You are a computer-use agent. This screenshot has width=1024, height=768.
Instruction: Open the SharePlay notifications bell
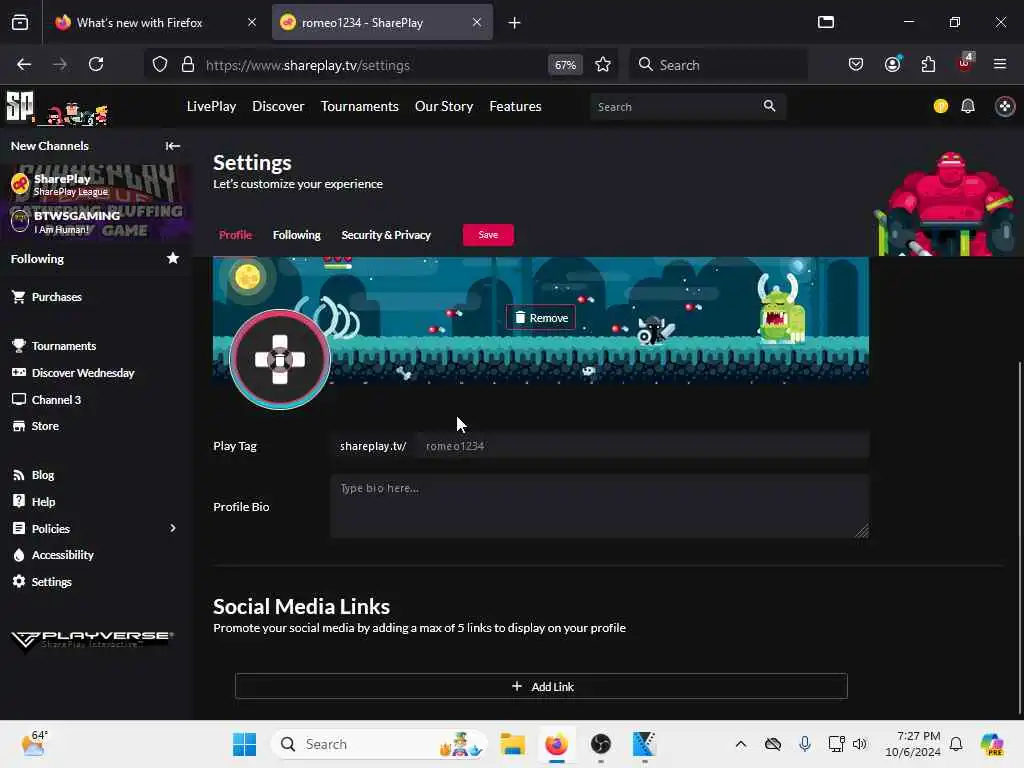968,106
